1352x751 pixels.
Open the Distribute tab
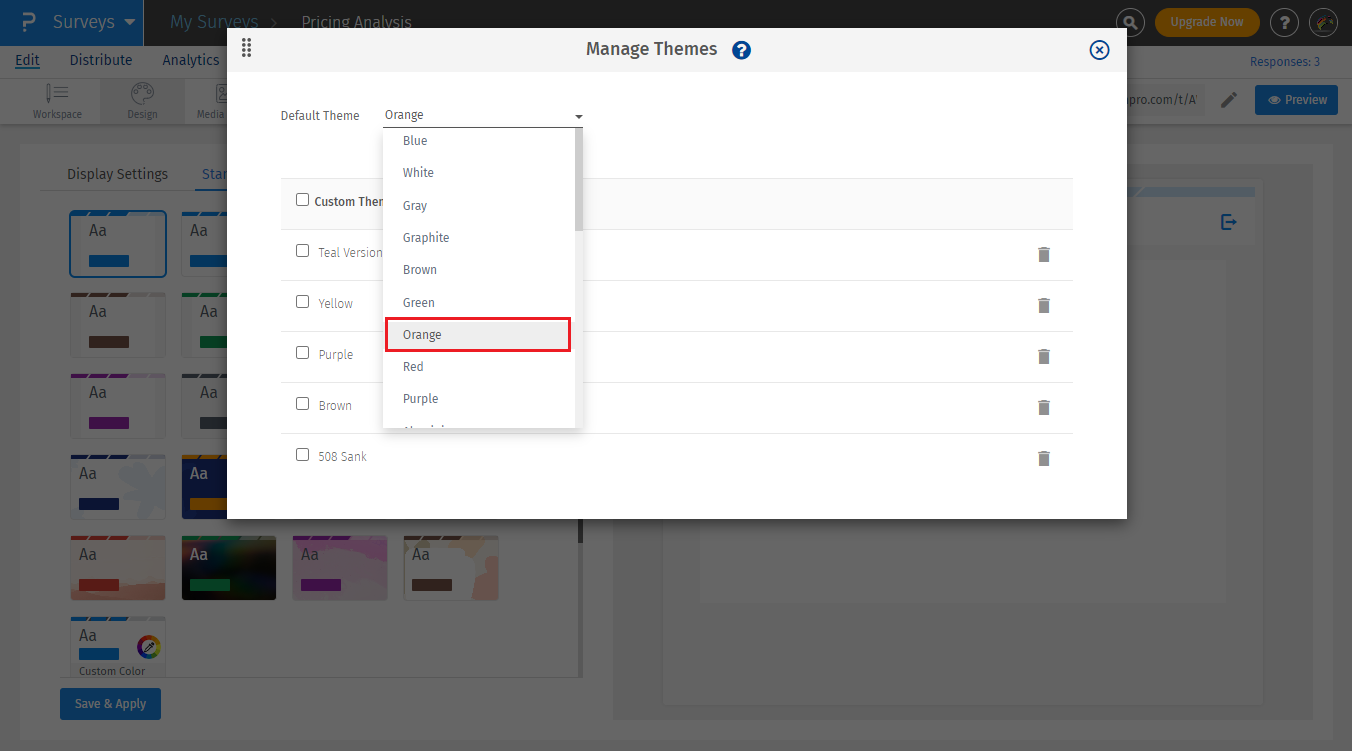point(101,60)
